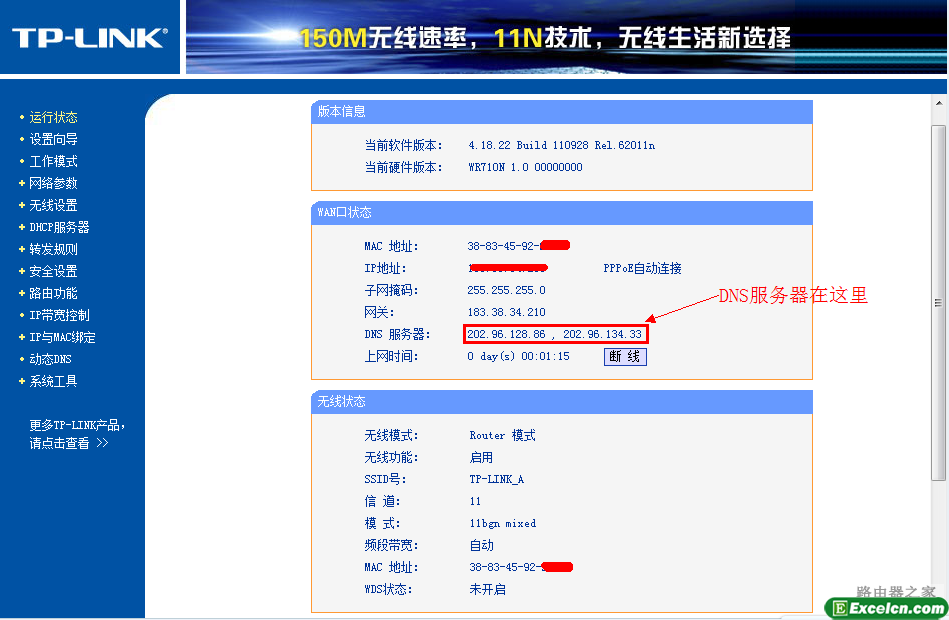The height and width of the screenshot is (620, 949).
Task: Expand the 系统工具 menu
Action: [53, 381]
